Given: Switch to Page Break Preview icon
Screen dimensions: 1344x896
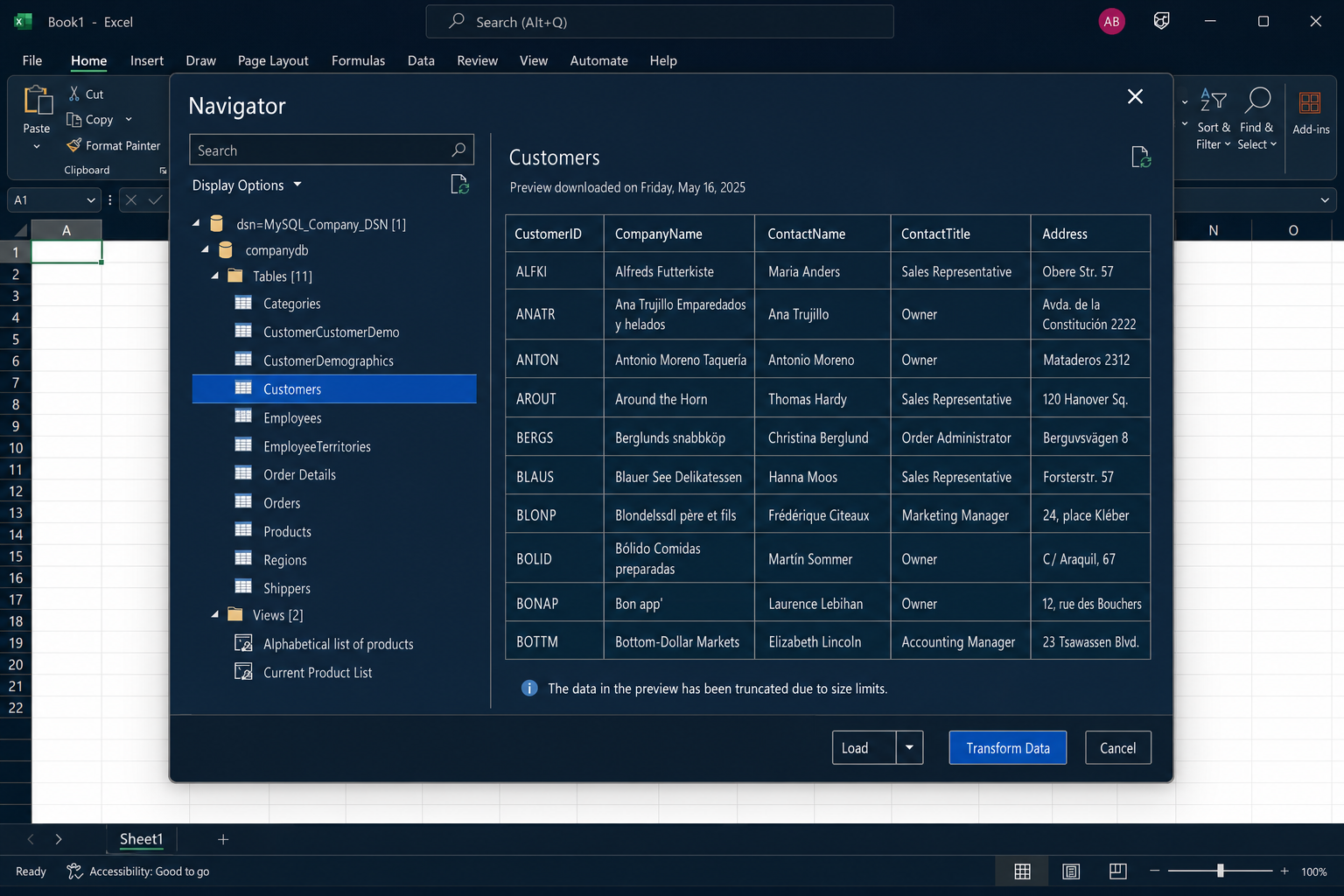Looking at the screenshot, I should click(x=1117, y=871).
